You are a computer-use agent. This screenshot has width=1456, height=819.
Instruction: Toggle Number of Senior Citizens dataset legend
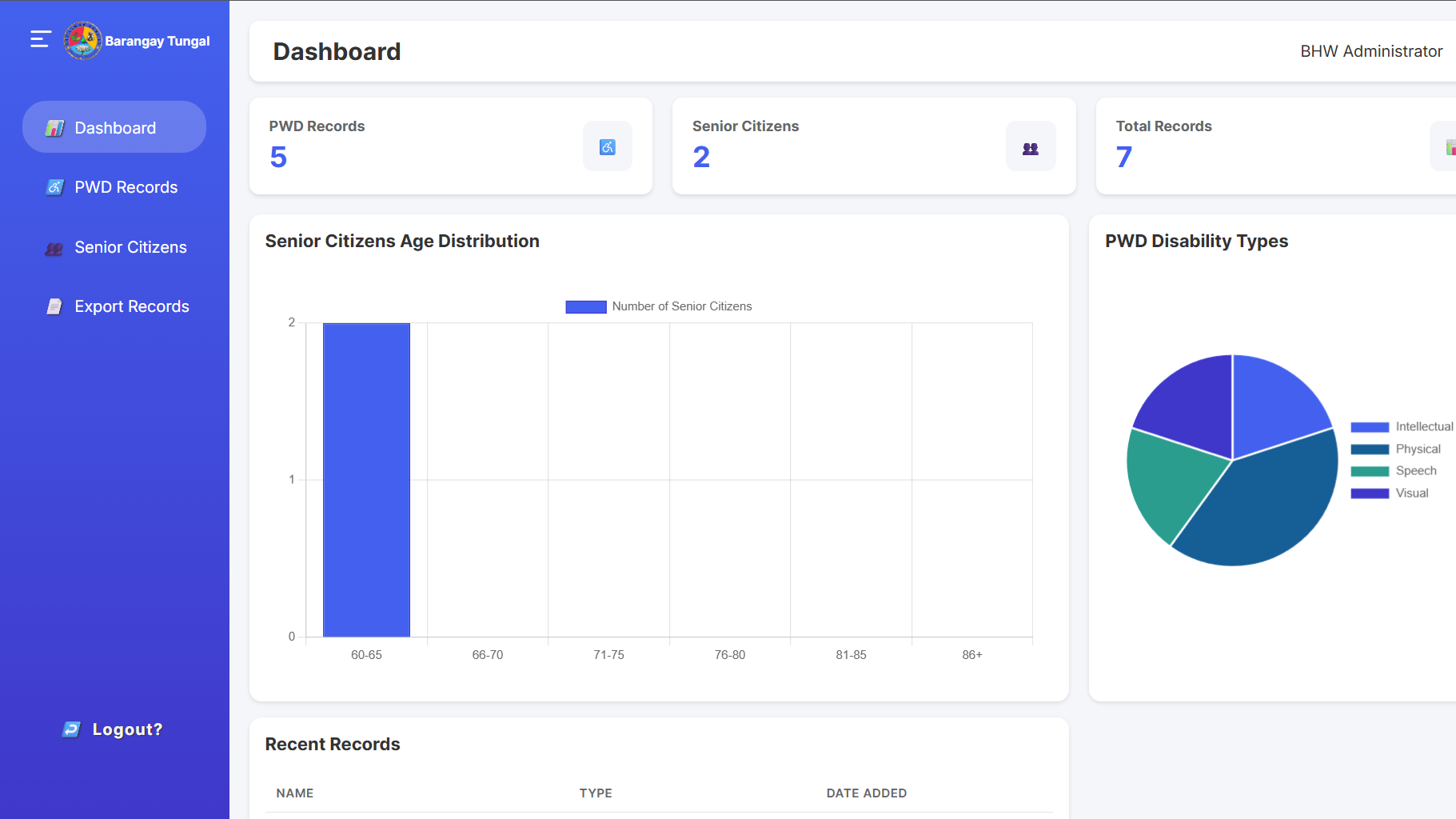pos(585,306)
